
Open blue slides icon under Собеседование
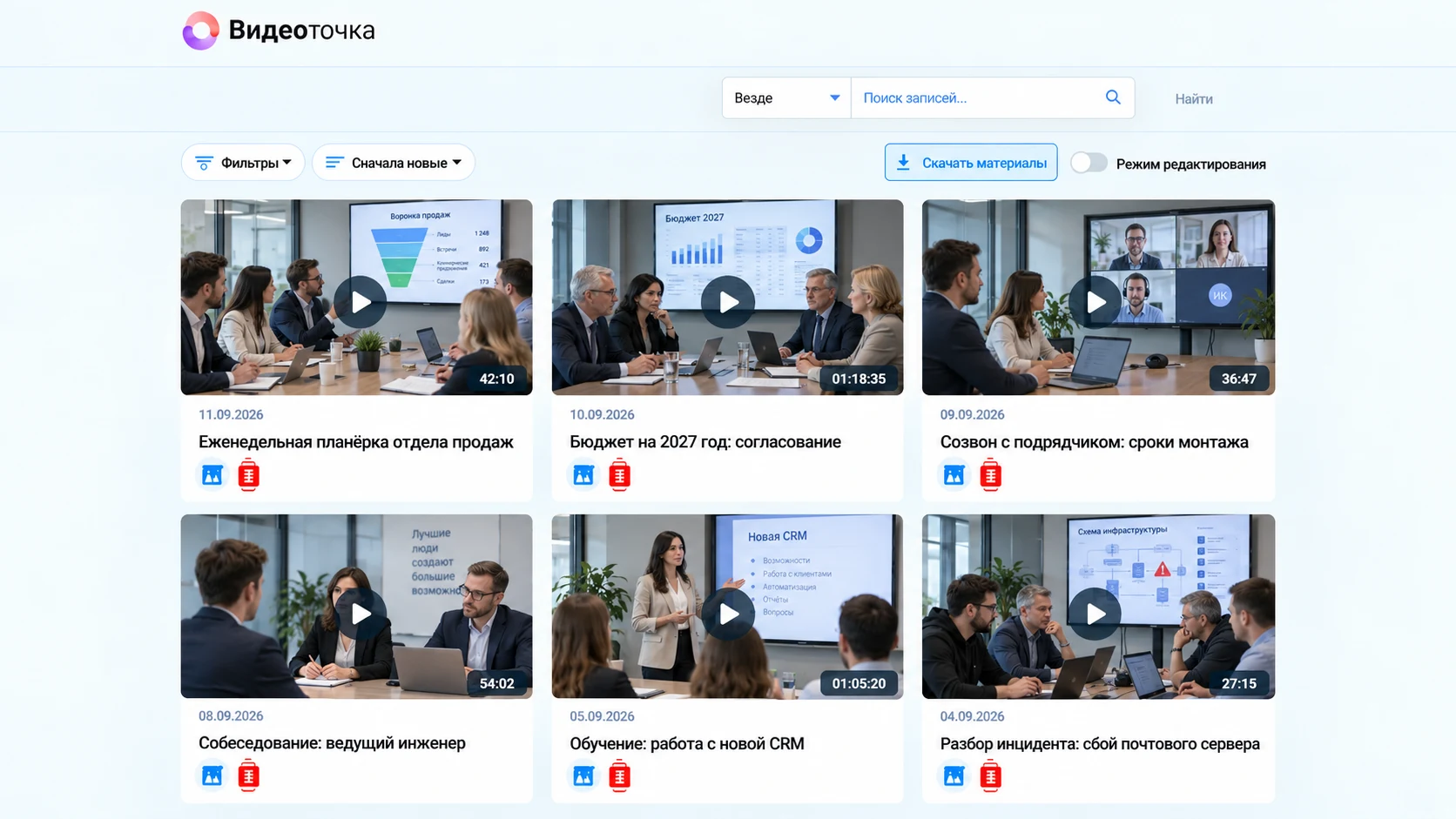[x=212, y=775]
